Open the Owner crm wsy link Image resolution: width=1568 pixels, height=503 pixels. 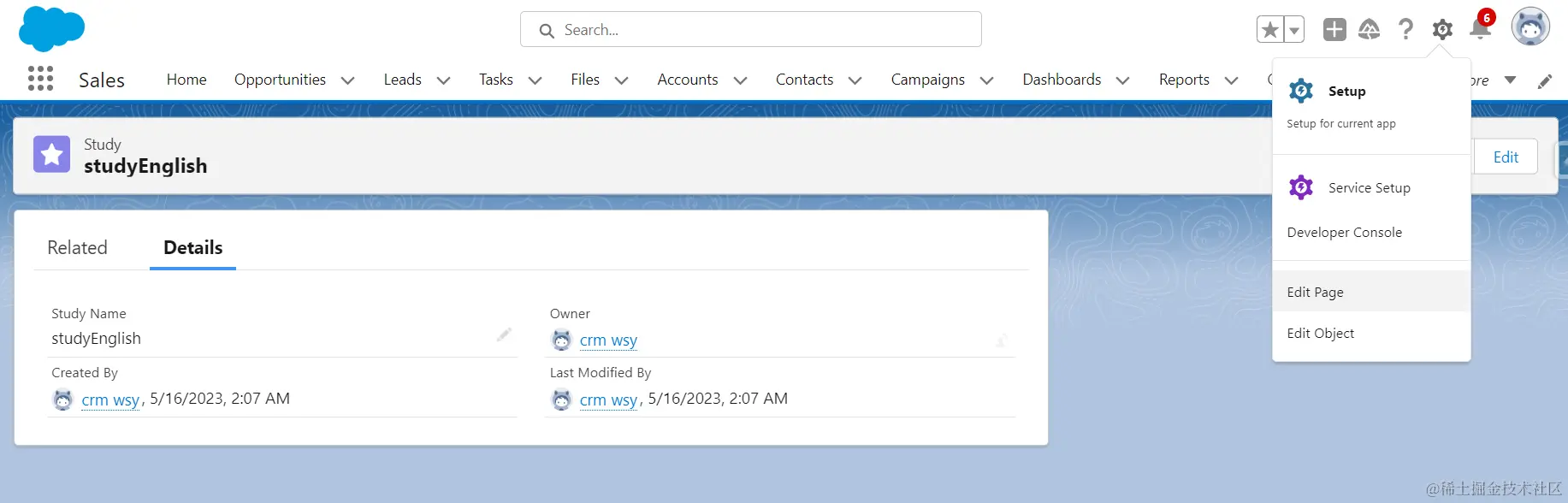pos(608,340)
